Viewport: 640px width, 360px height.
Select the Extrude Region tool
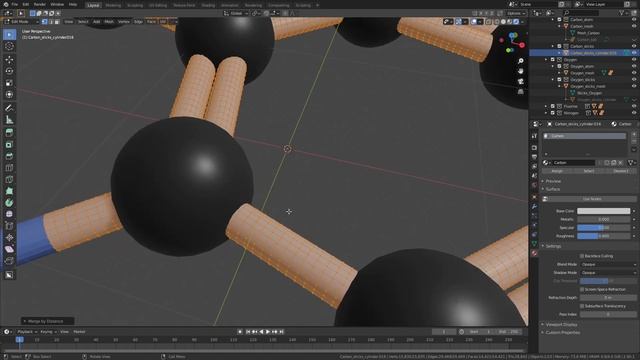[9, 133]
